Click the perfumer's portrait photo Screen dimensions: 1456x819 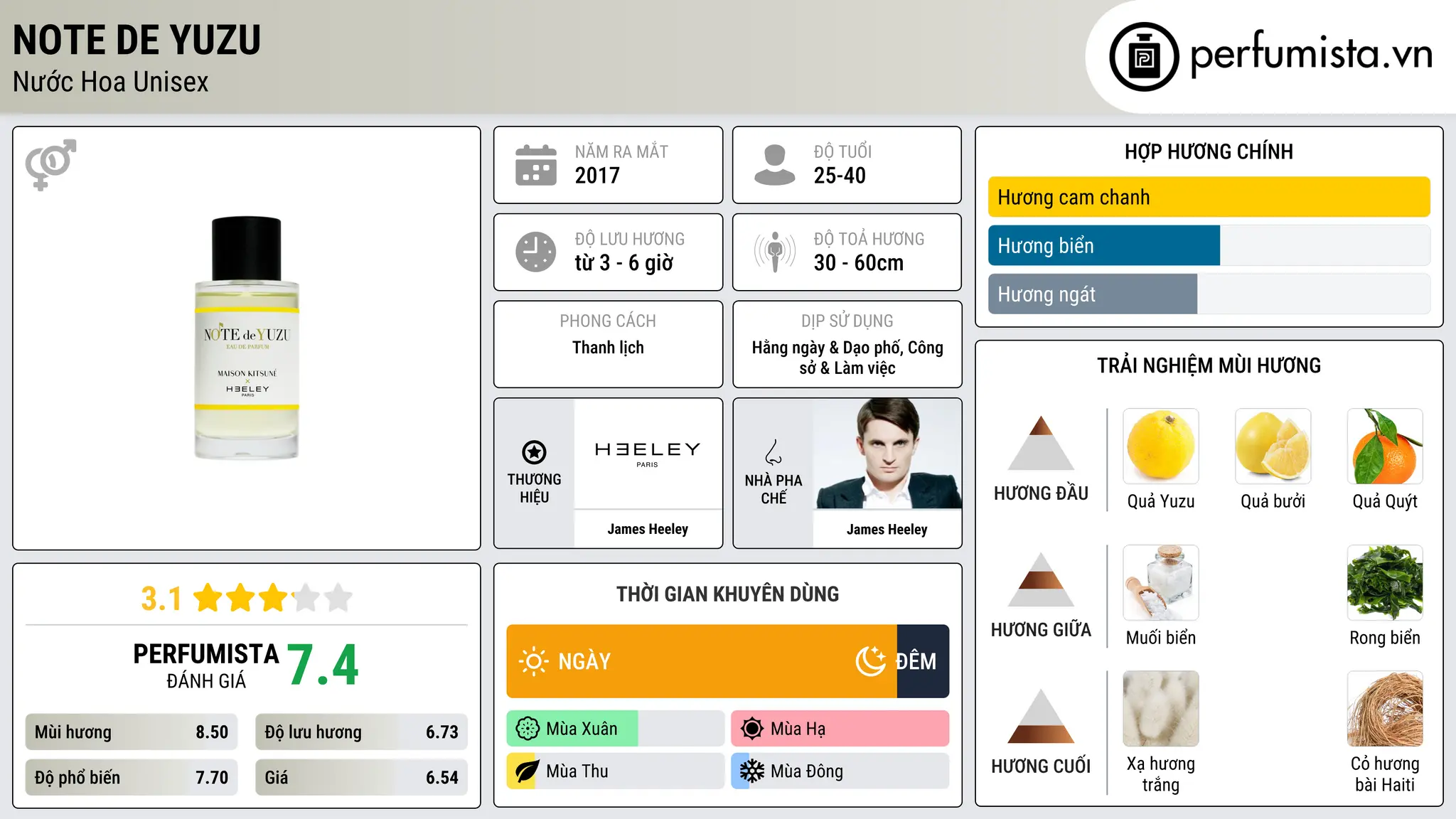point(887,454)
